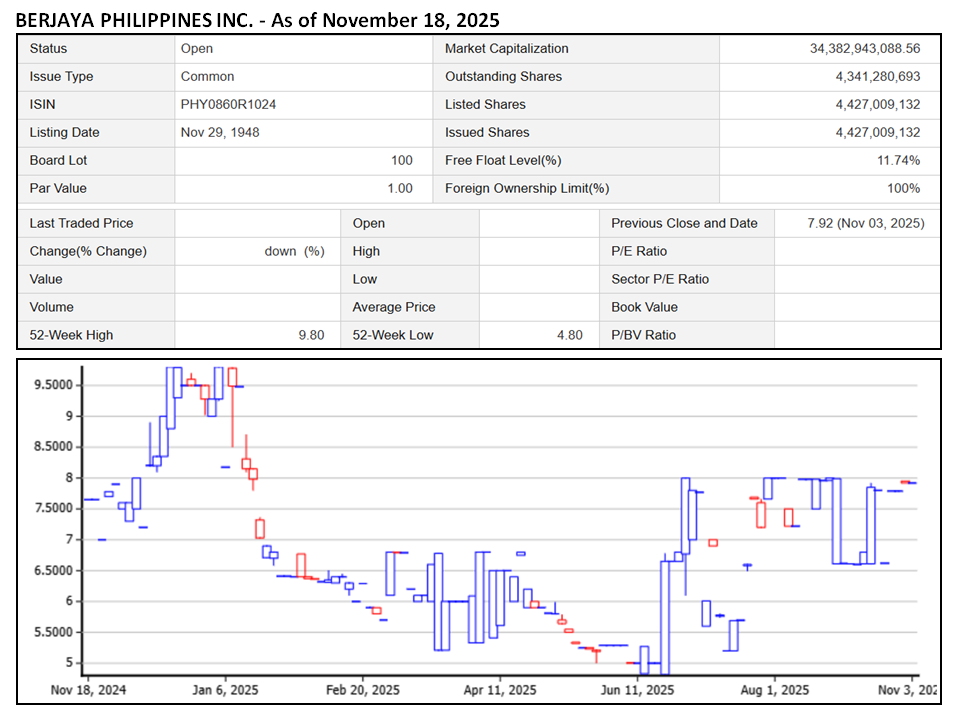Select the 52-Week High value 9.80

pos(310,336)
